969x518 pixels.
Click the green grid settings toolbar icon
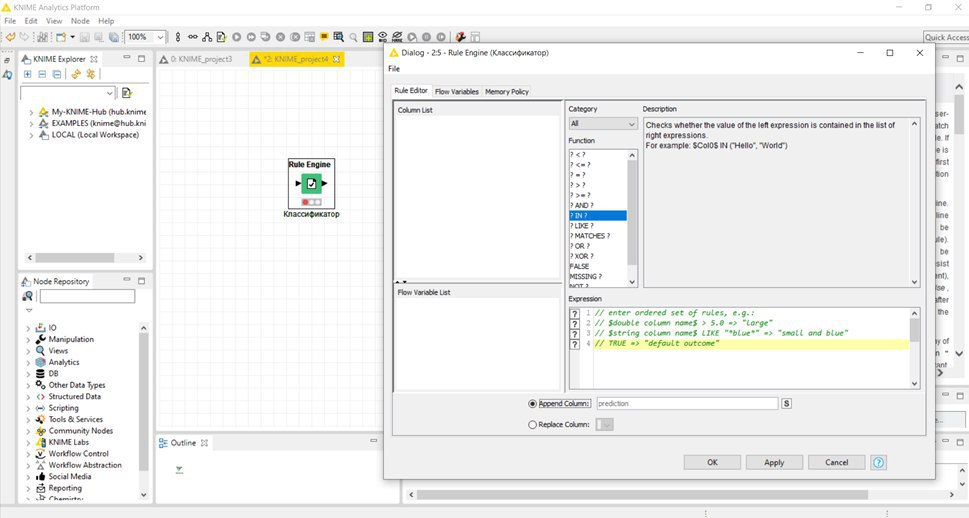[x=368, y=37]
